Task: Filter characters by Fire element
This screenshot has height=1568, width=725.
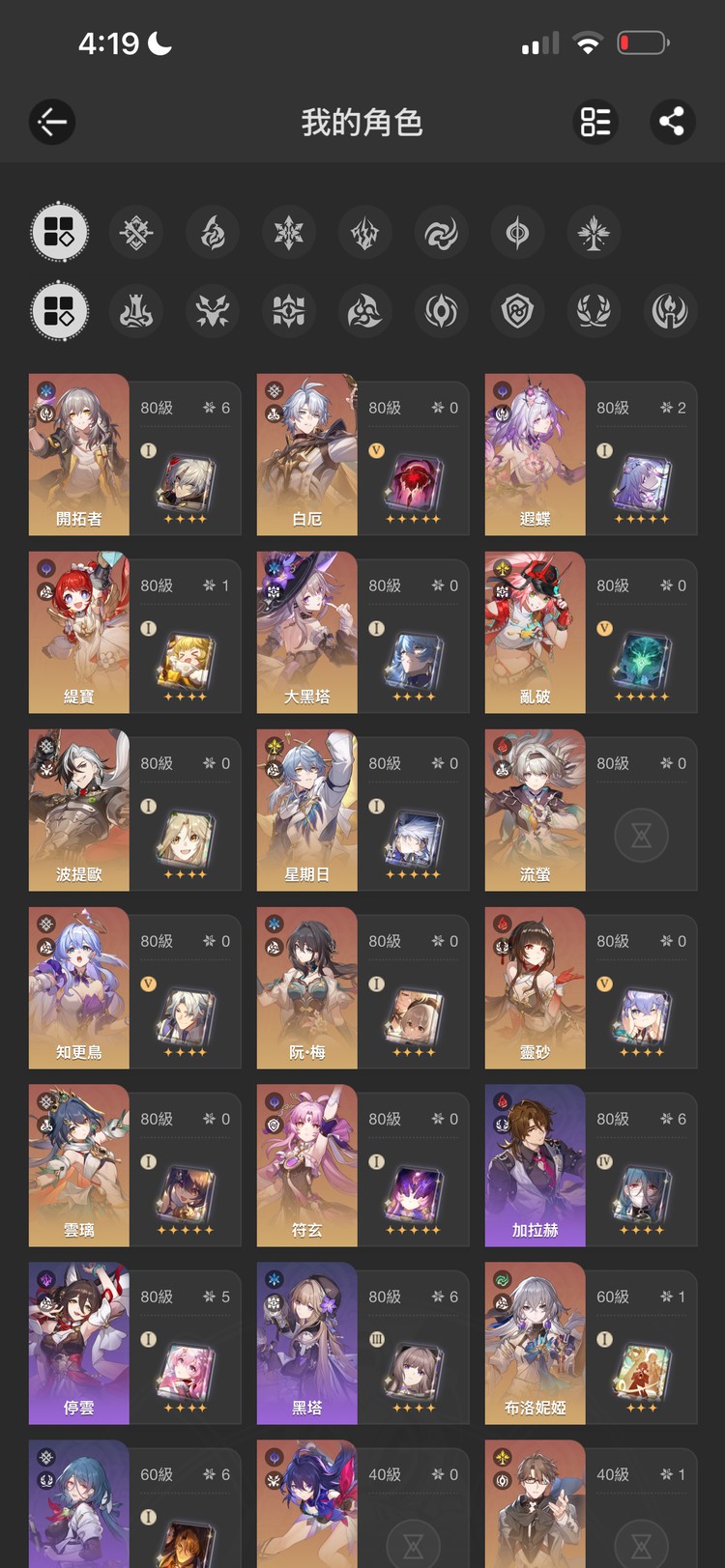Action: (213, 233)
